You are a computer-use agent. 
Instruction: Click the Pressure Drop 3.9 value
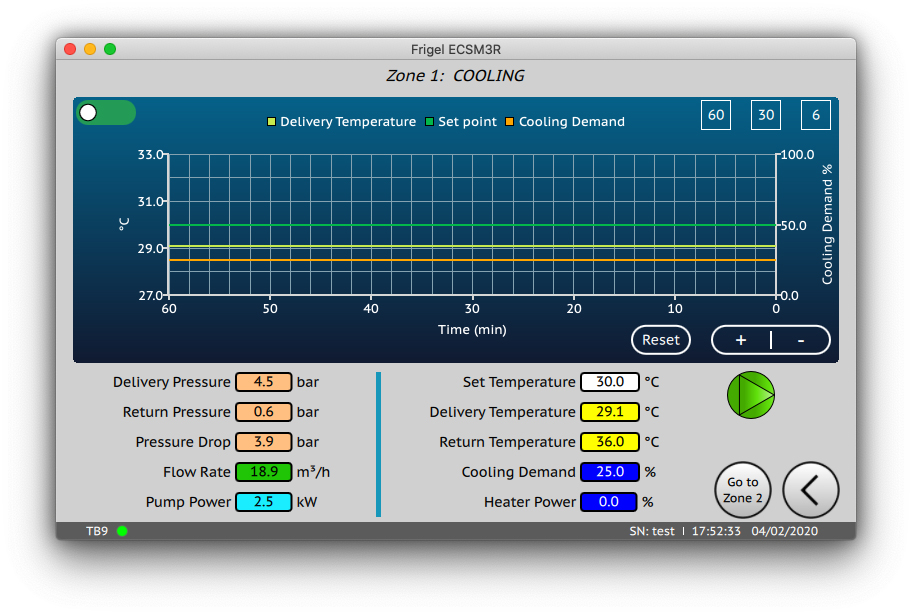point(263,442)
